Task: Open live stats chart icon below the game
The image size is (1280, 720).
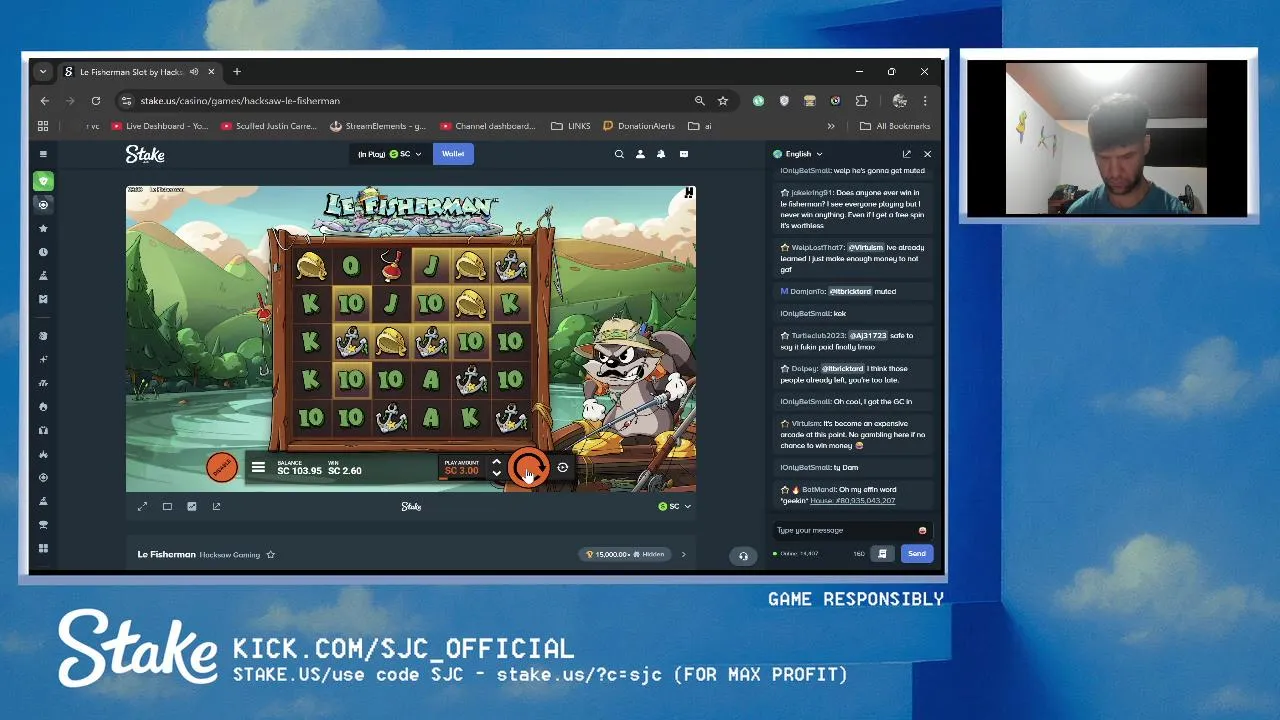Action: click(192, 506)
